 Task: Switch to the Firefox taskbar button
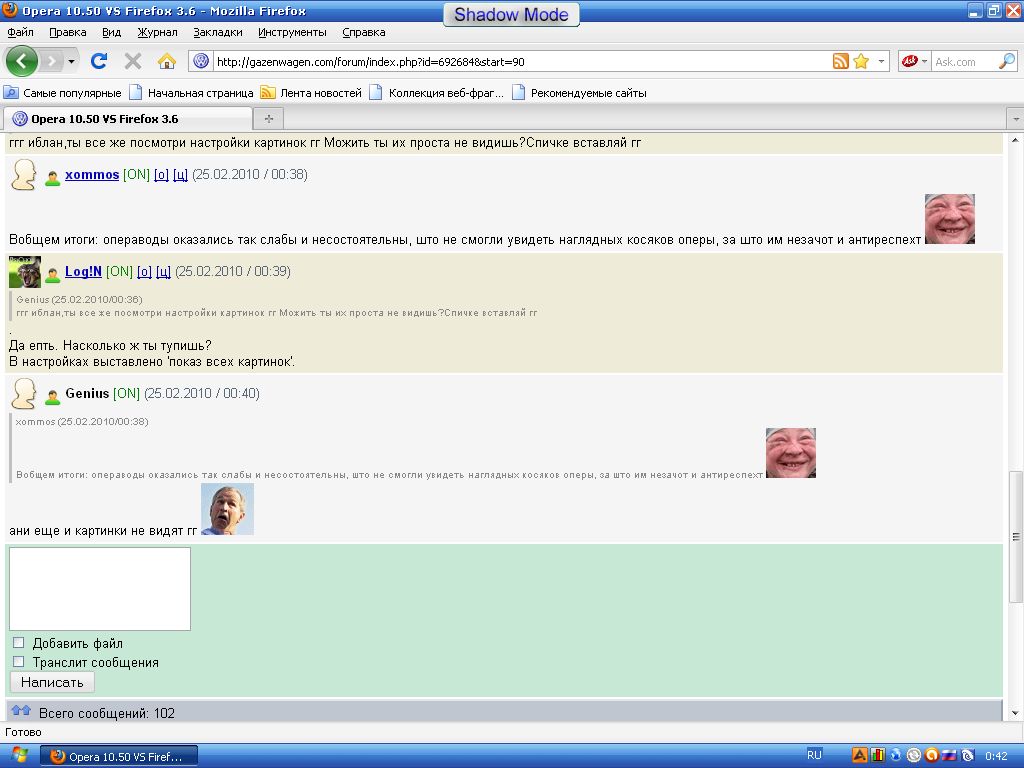[119, 756]
